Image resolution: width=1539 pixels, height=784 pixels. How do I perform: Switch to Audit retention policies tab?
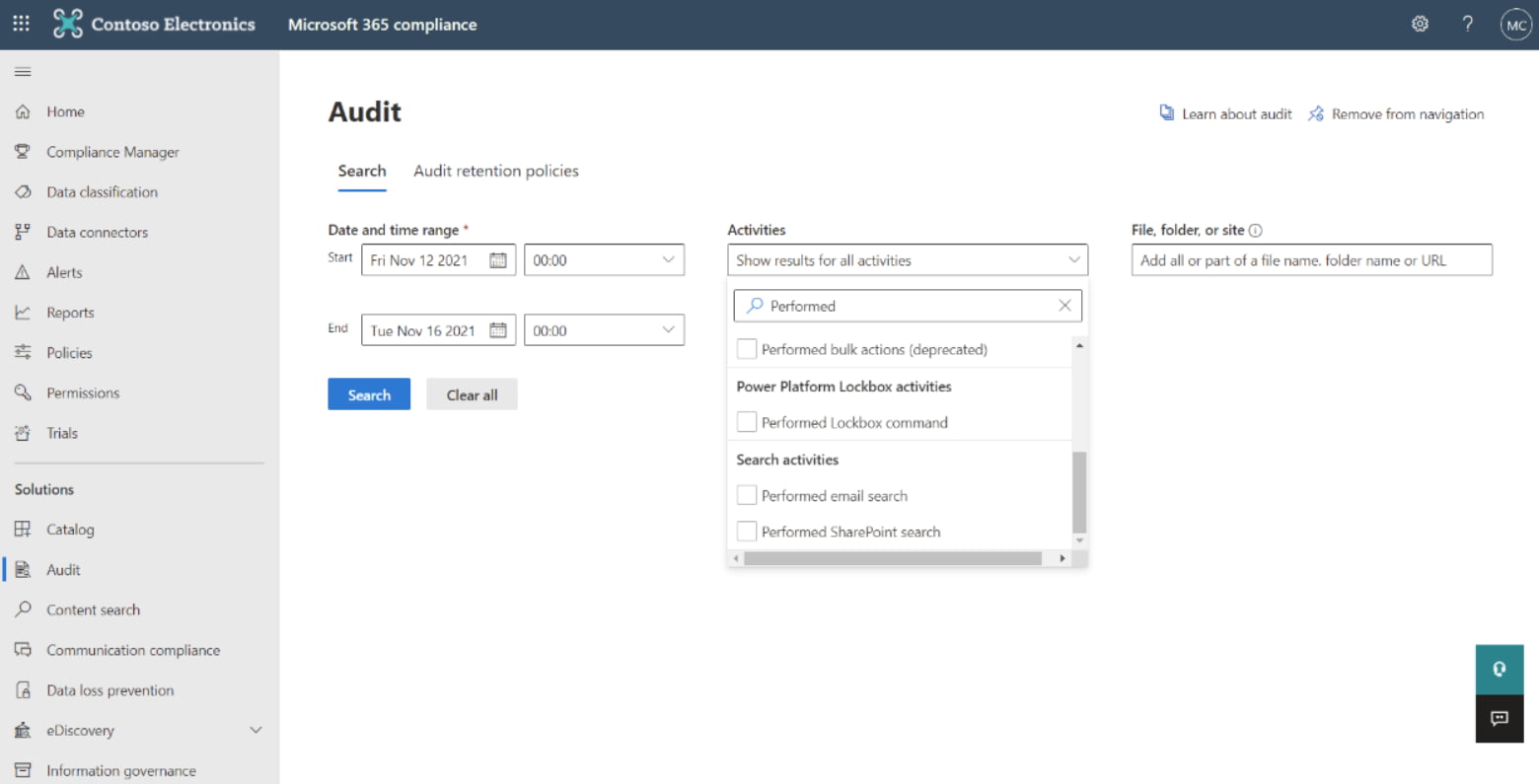click(x=495, y=171)
